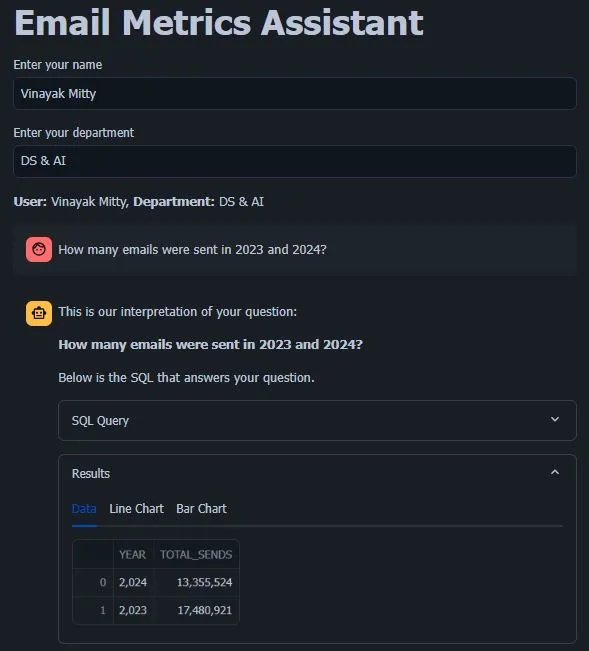The image size is (589, 651).
Task: Click the 2,023 year cell
Action: point(133,610)
